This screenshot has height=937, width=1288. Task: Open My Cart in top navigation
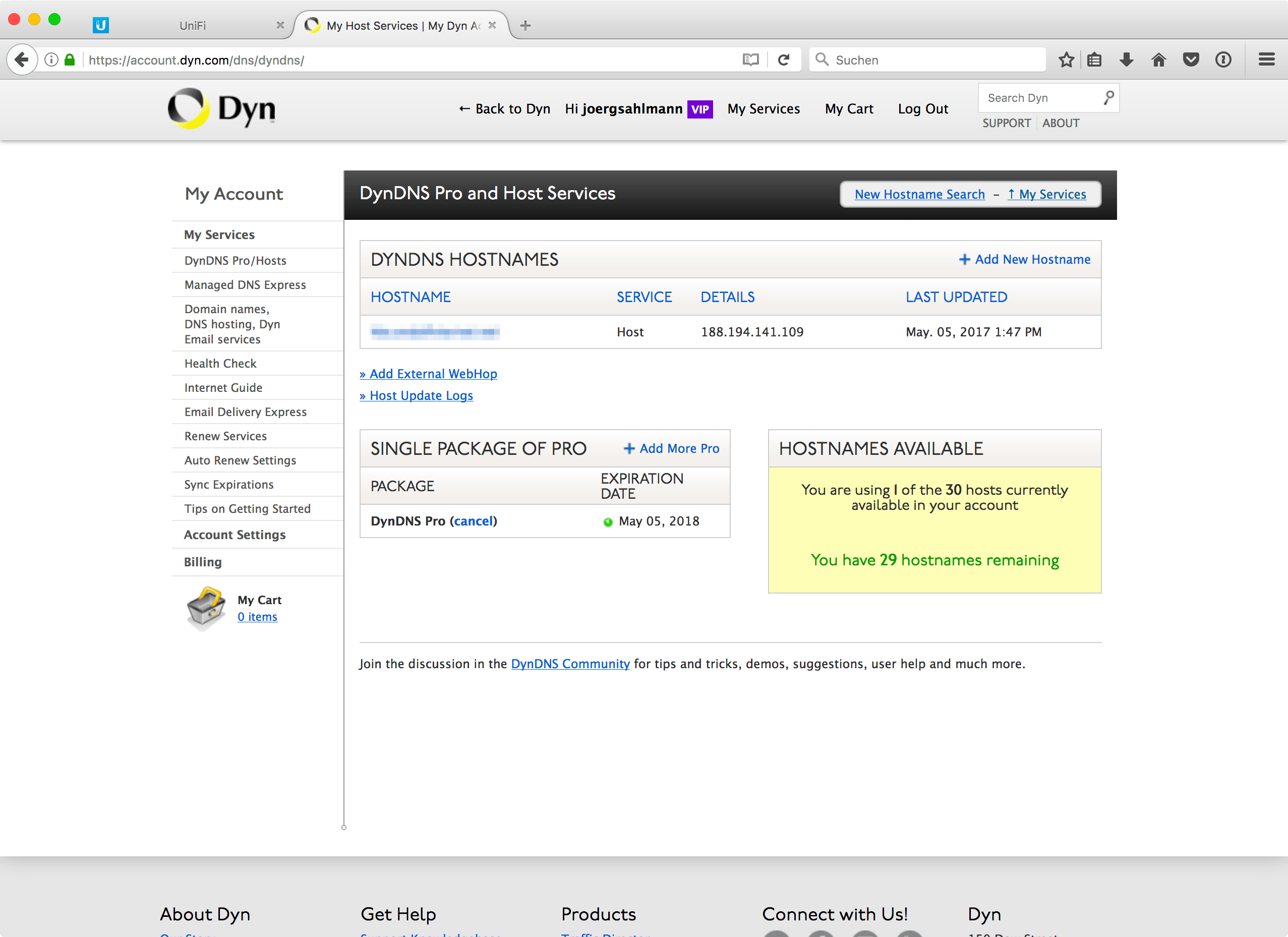(849, 108)
